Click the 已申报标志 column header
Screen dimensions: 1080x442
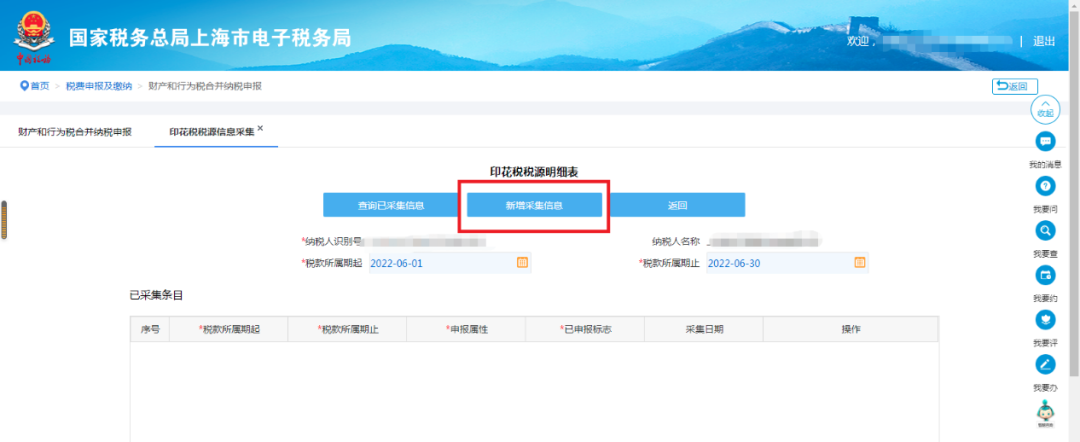point(585,330)
